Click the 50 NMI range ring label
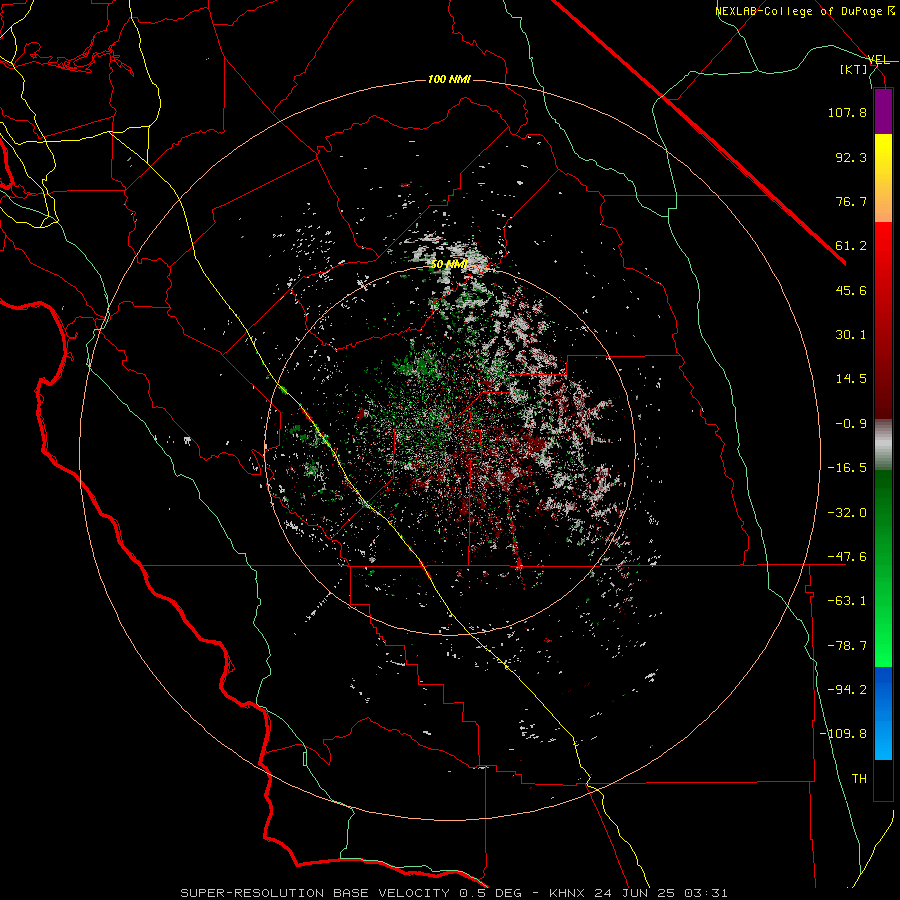Image resolution: width=900 pixels, height=900 pixels. point(449,264)
